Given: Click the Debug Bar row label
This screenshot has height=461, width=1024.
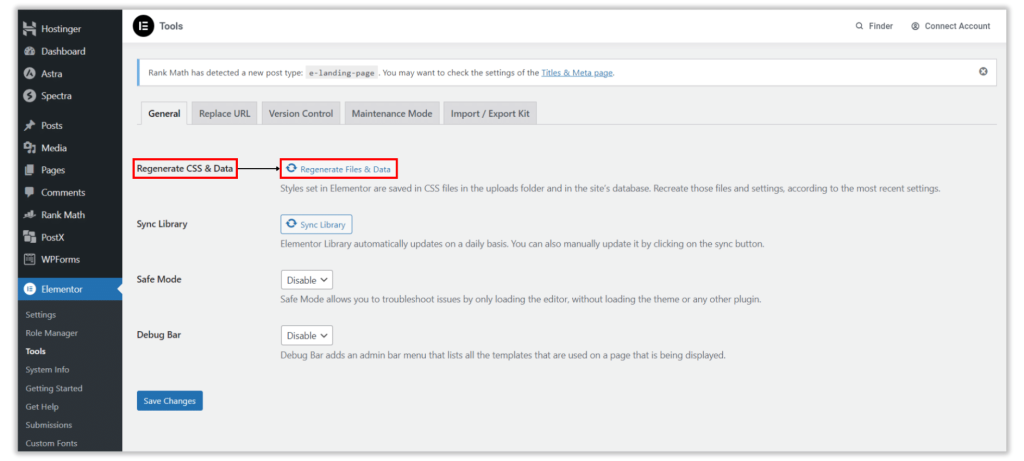Looking at the screenshot, I should click(x=159, y=334).
